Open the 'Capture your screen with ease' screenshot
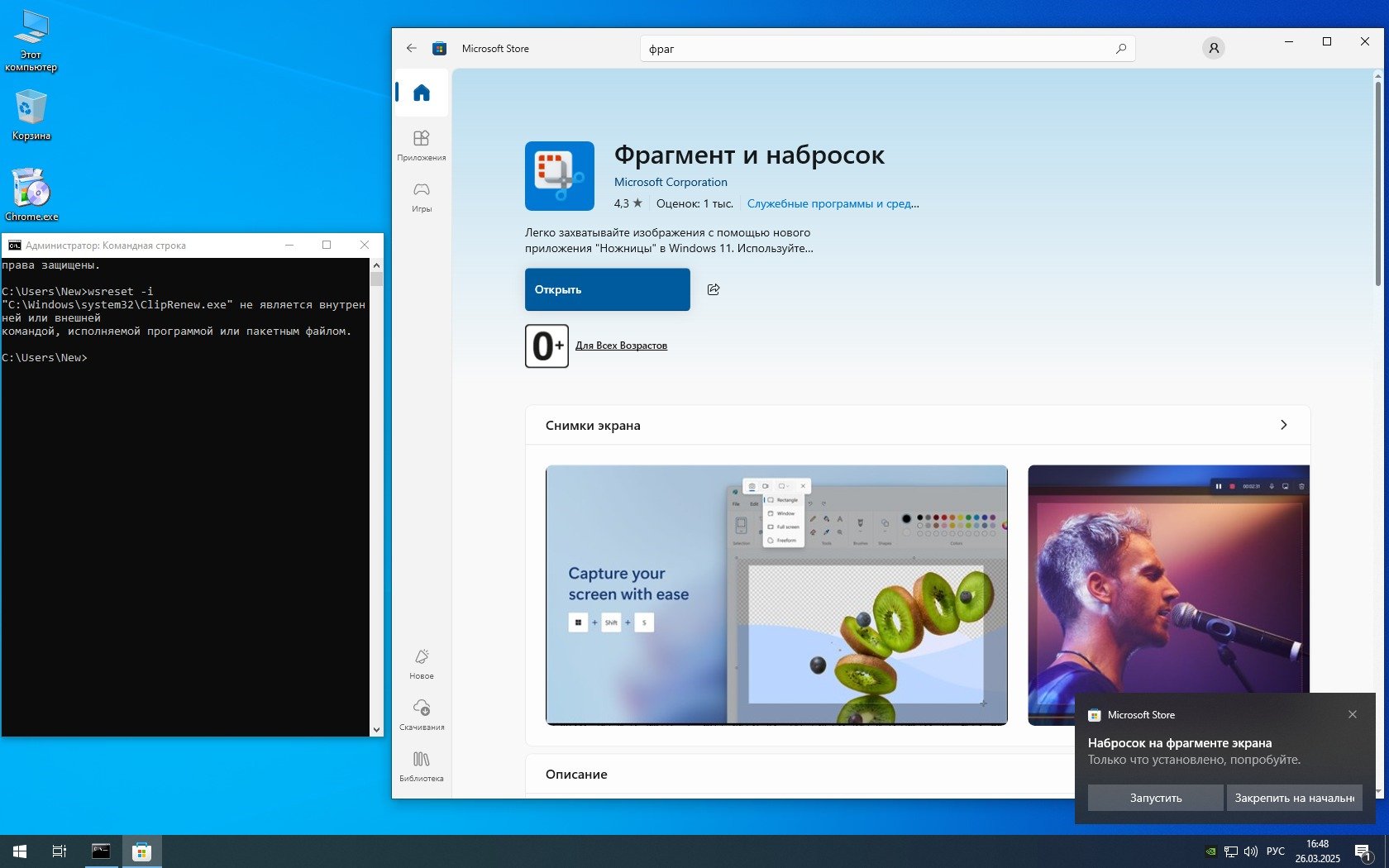 pos(776,594)
